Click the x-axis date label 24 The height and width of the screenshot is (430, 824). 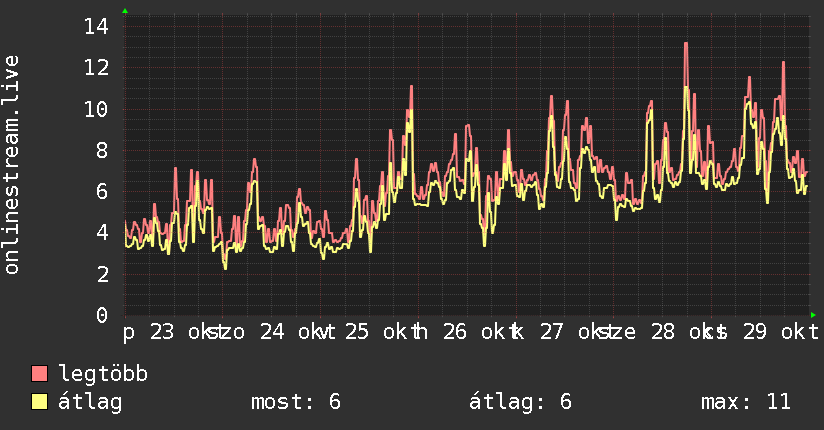(272, 332)
